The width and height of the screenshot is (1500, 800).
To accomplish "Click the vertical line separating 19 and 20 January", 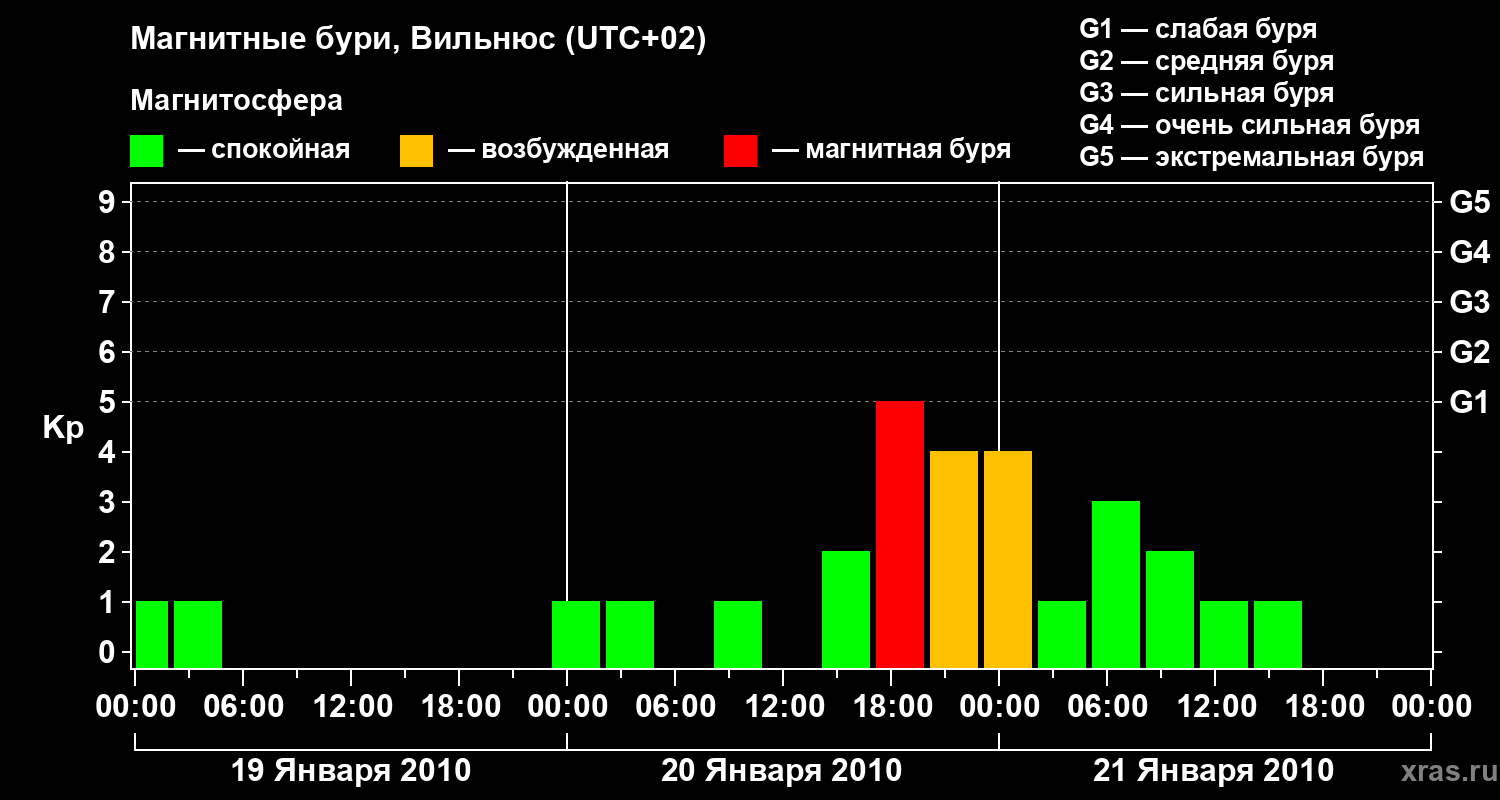I will (567, 425).
